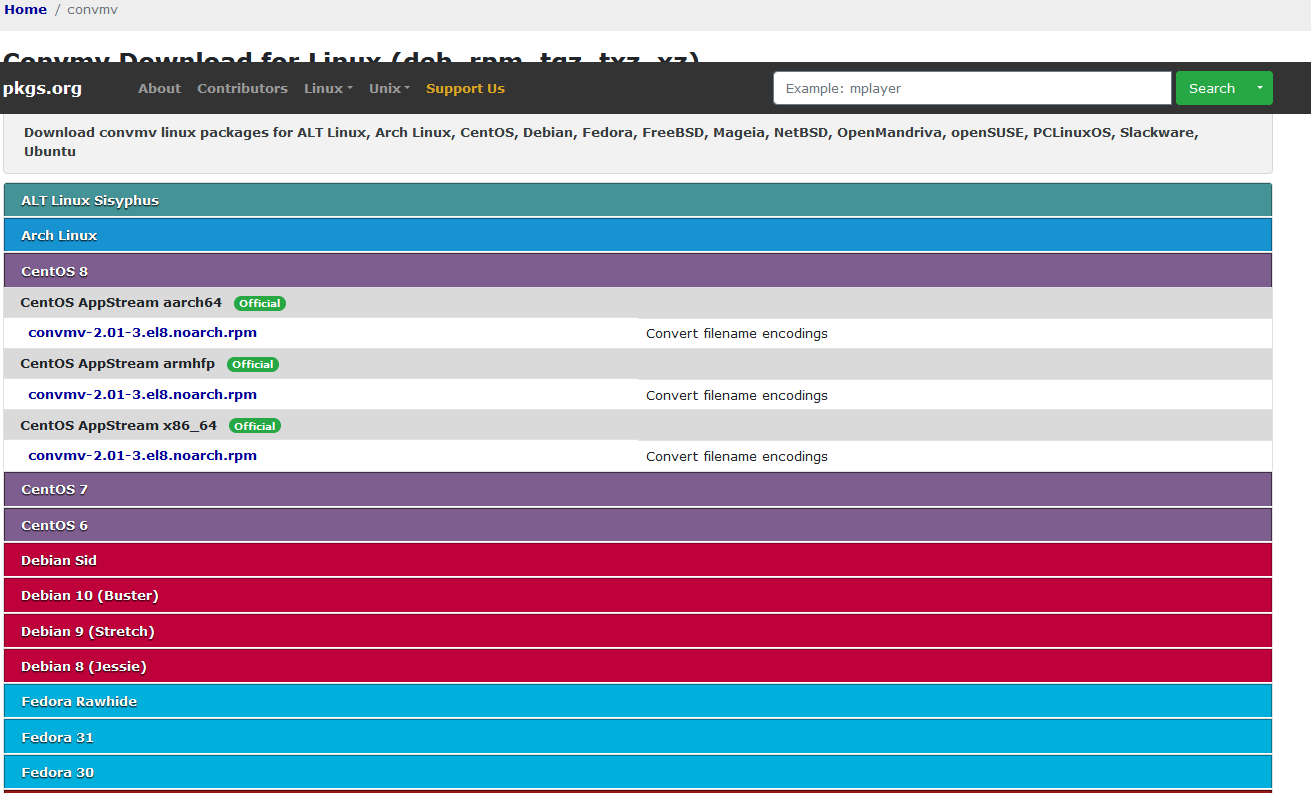Expand the Debian 10 (Buster) section
This screenshot has height=793, width=1311.
[638, 595]
